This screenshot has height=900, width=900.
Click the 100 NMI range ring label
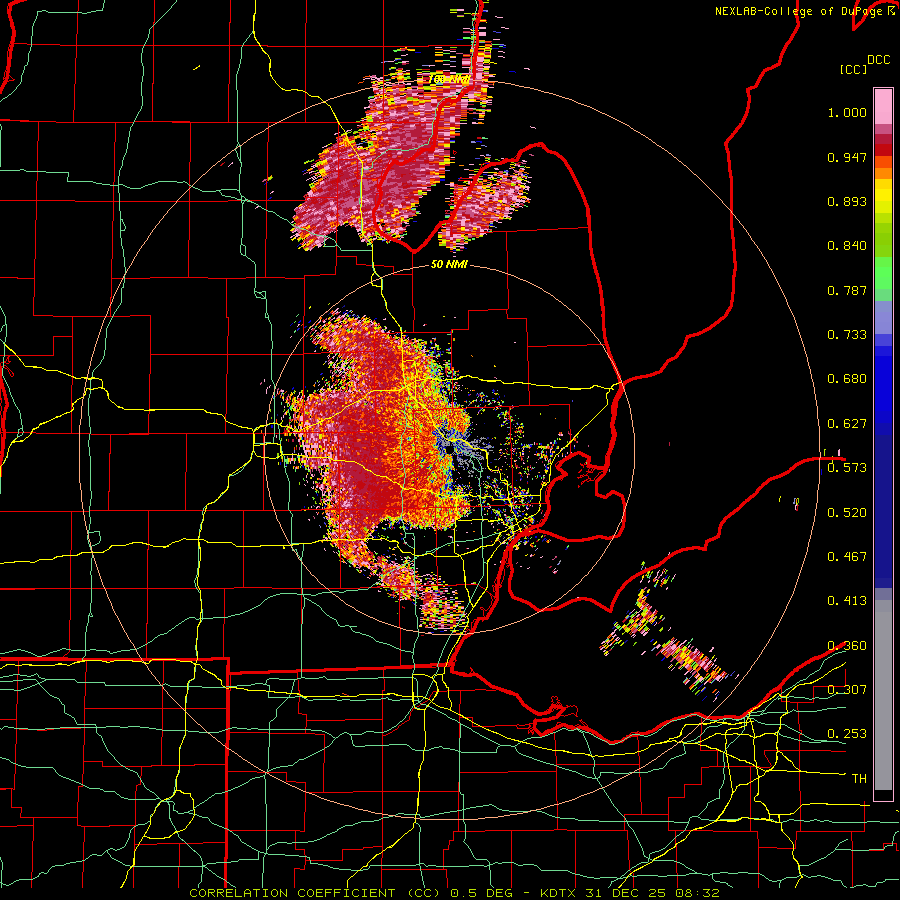point(449,79)
